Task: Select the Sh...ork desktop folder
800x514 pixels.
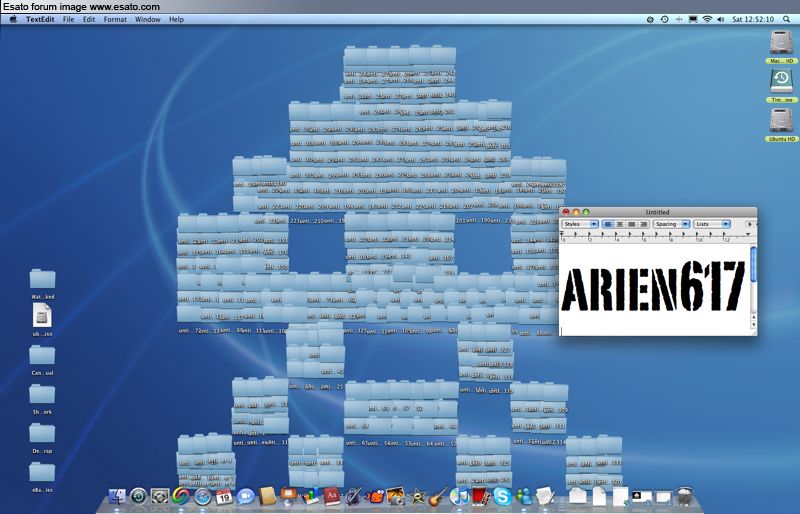Action: (x=42, y=399)
